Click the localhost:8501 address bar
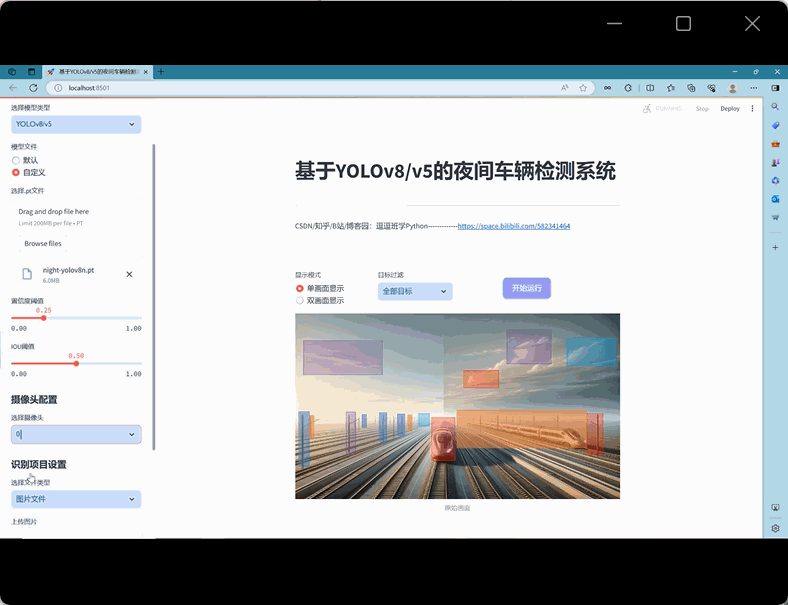The image size is (788, 605). [320, 88]
